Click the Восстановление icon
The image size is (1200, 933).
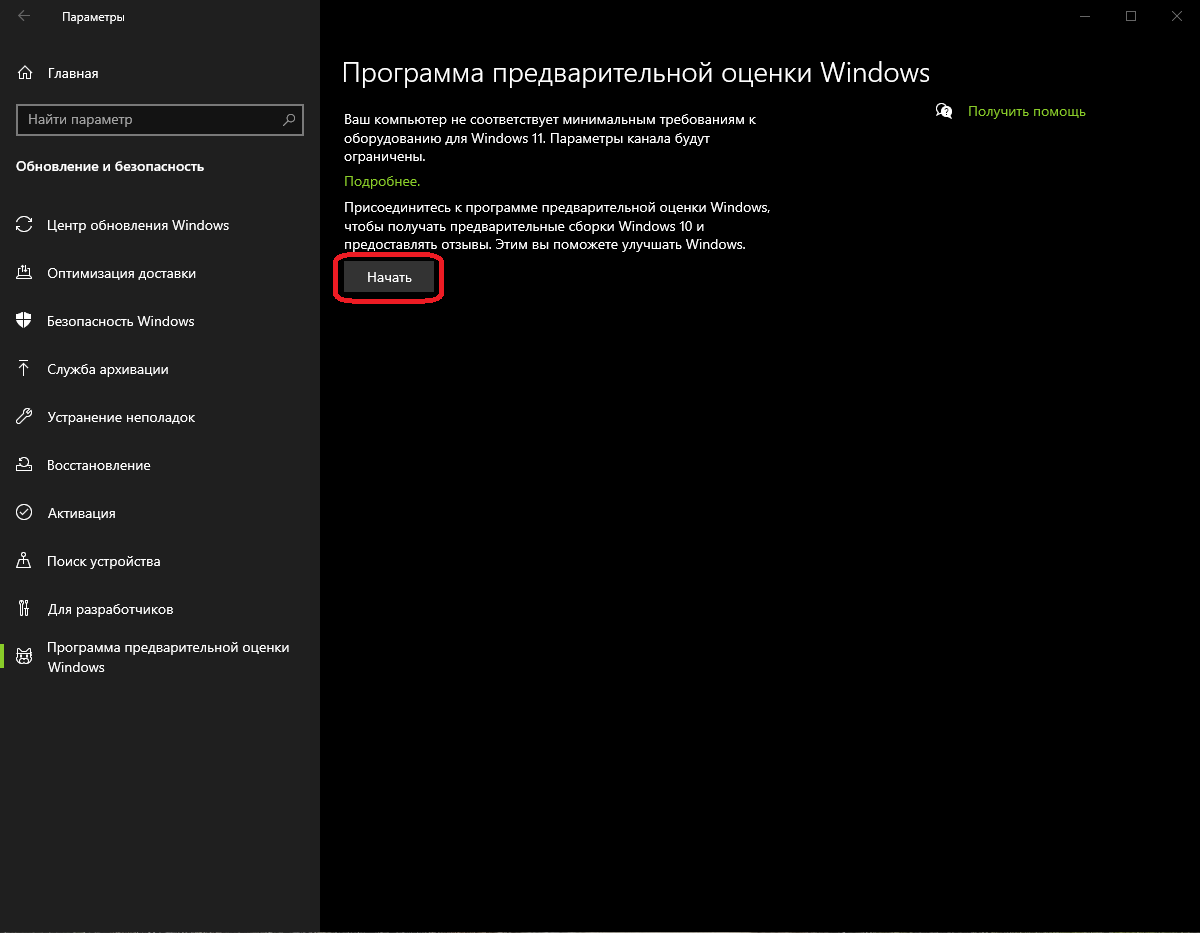click(x=25, y=465)
